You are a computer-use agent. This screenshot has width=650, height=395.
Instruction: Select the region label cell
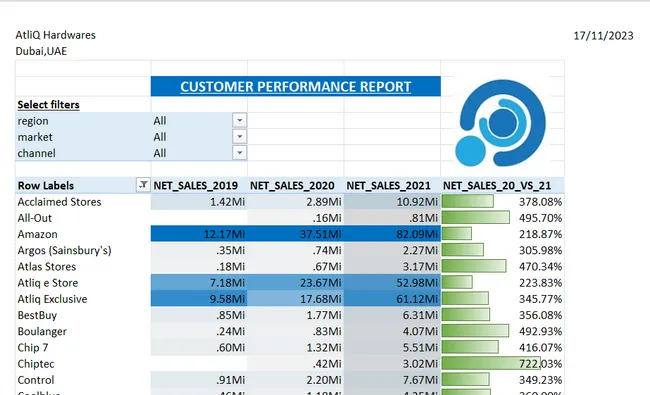[83, 121]
